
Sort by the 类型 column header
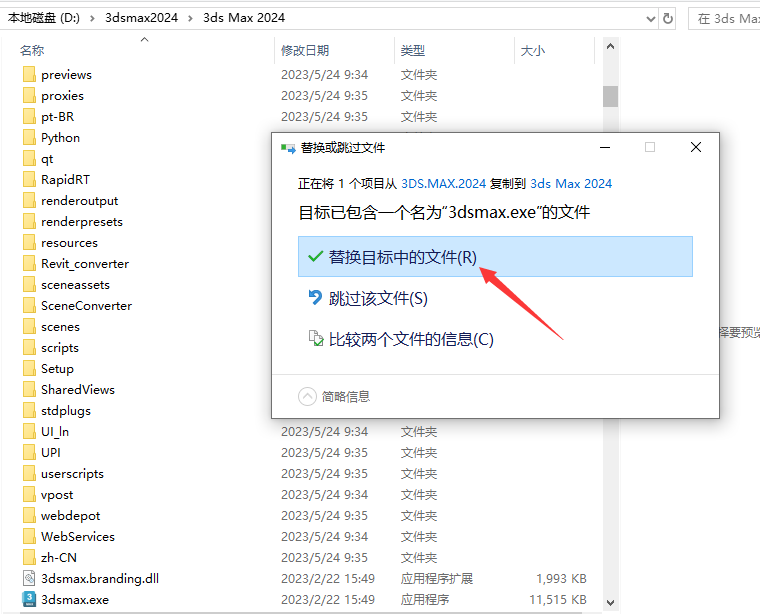413,50
